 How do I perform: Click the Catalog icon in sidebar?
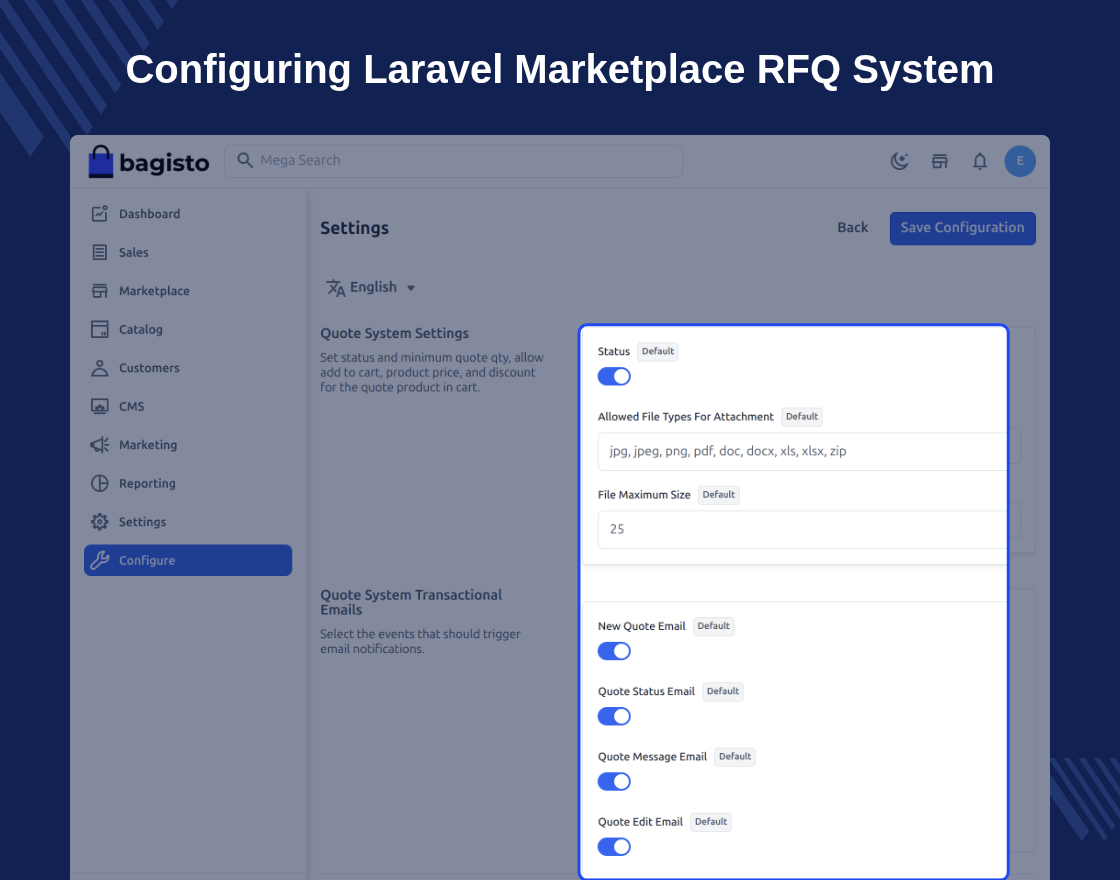point(99,329)
